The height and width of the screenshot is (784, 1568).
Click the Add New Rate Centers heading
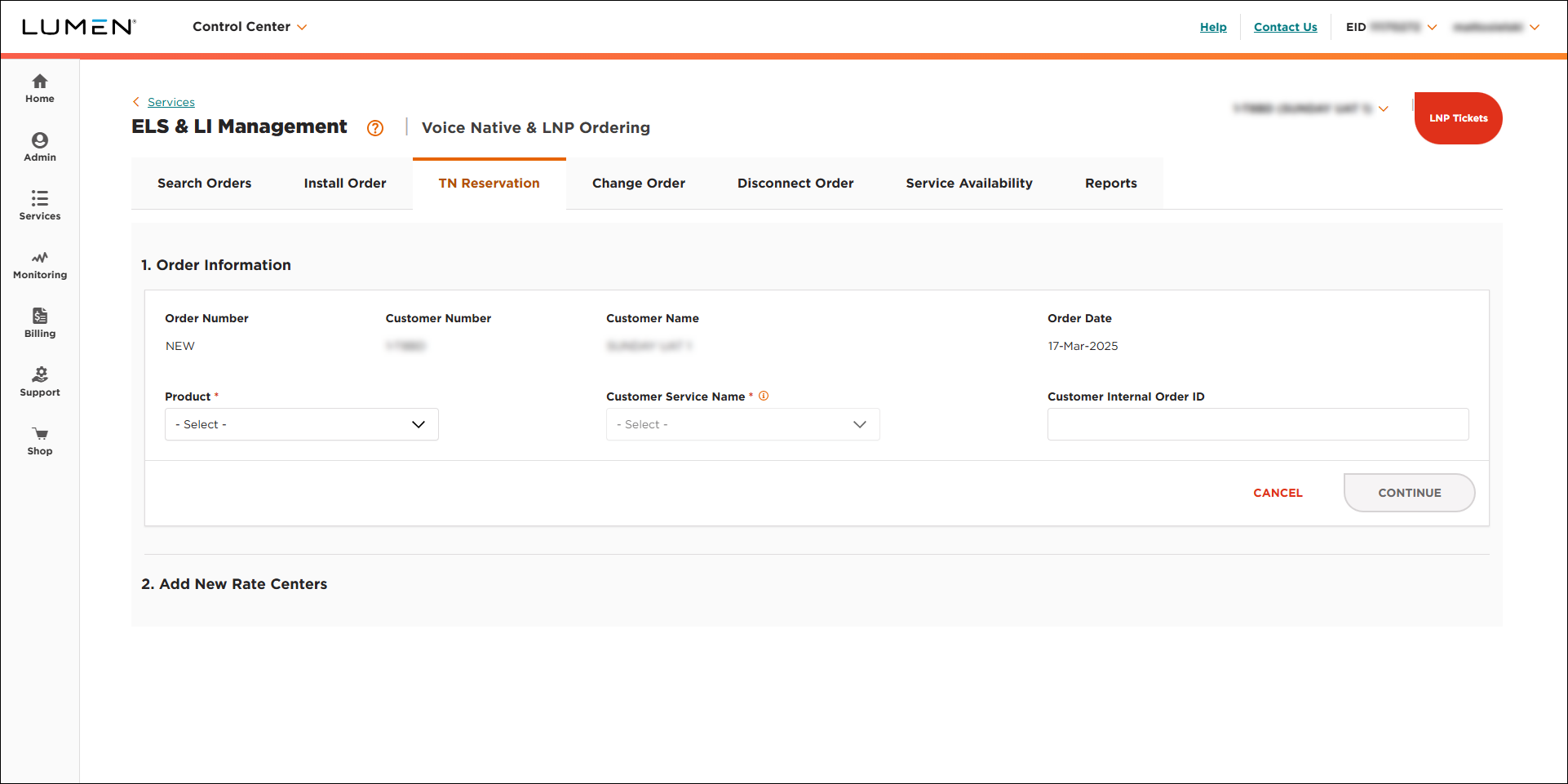click(234, 584)
